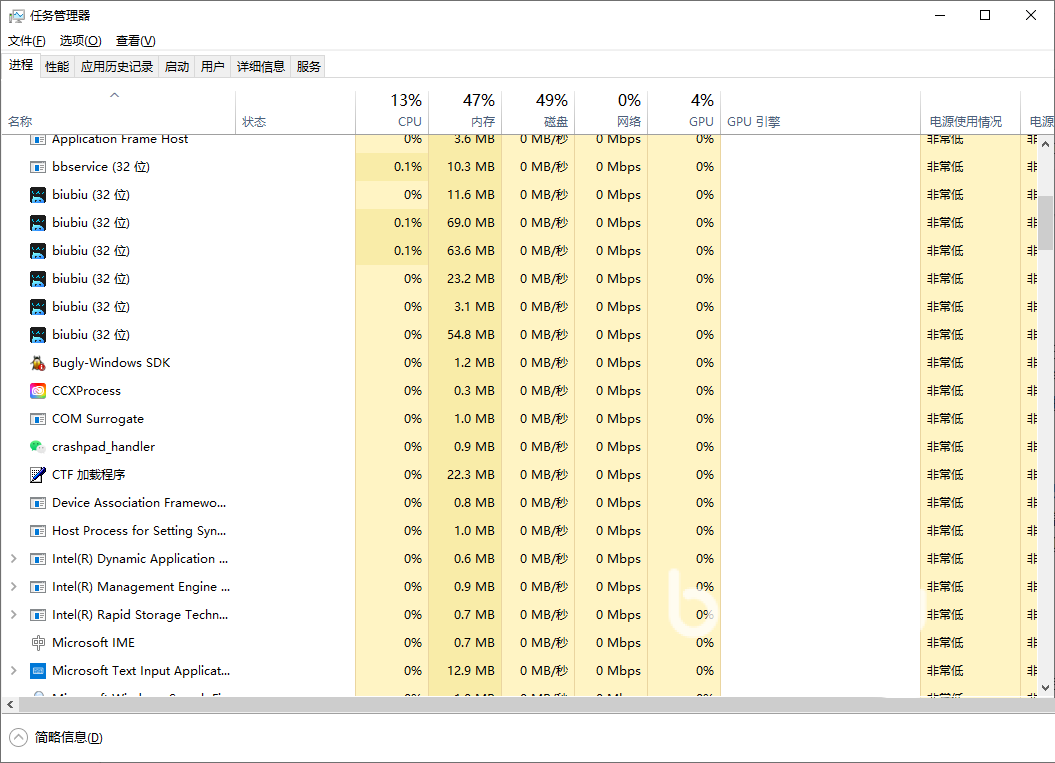The image size is (1055, 763).
Task: Open the 选项(O) menu
Action: click(x=81, y=41)
